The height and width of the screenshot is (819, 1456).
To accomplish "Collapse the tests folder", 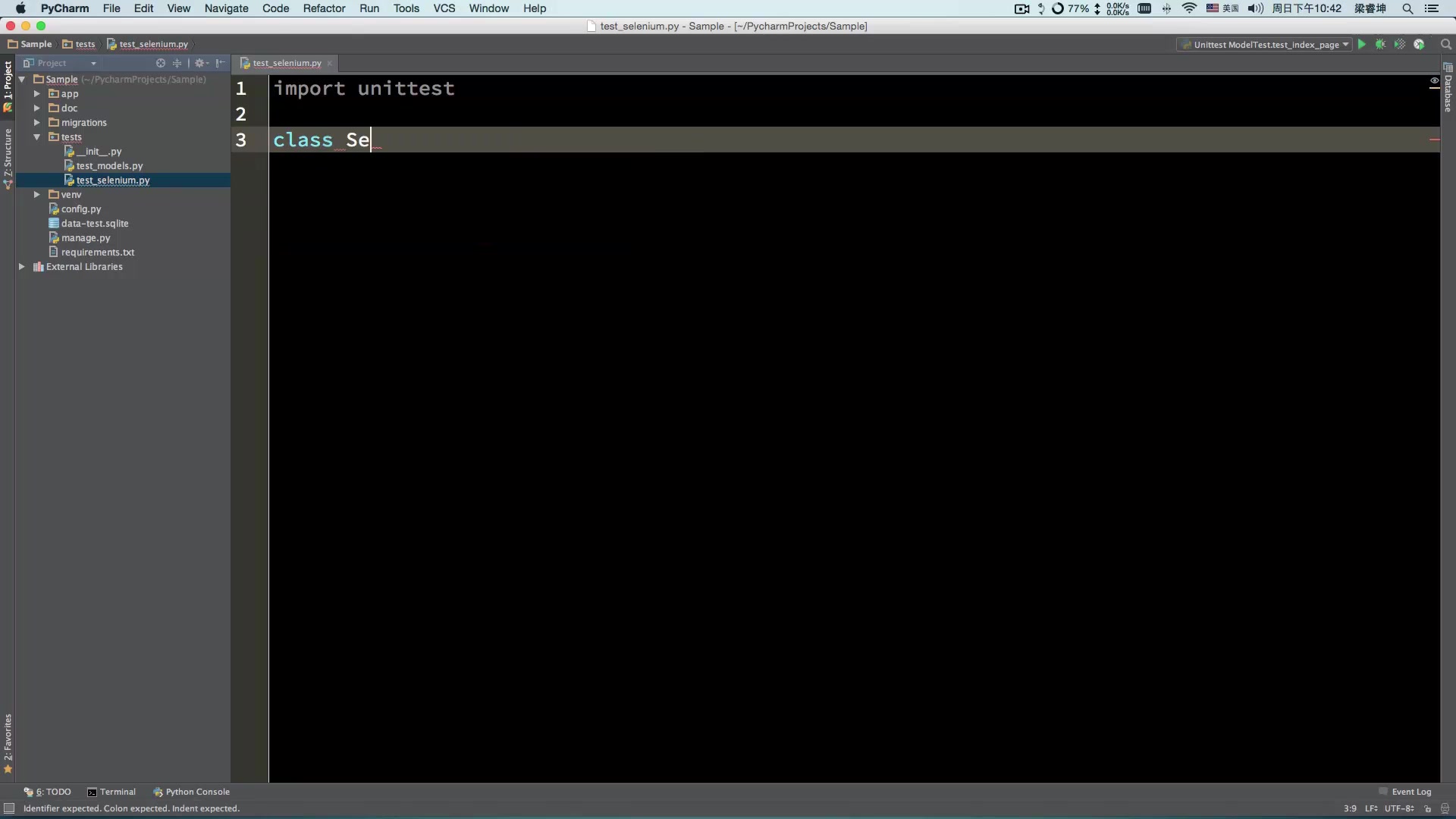I will pos(36,137).
